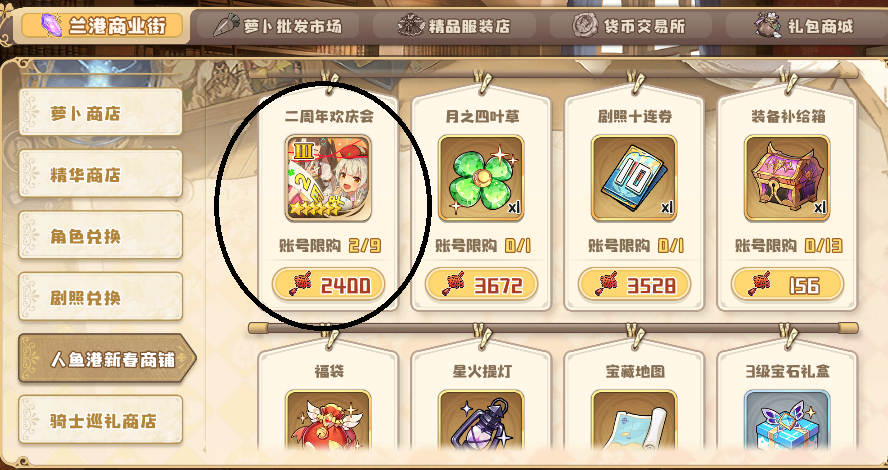888x470 pixels.
Task: Buy 二周年欢庆会 for 2400
Action: pyautogui.click(x=328, y=284)
